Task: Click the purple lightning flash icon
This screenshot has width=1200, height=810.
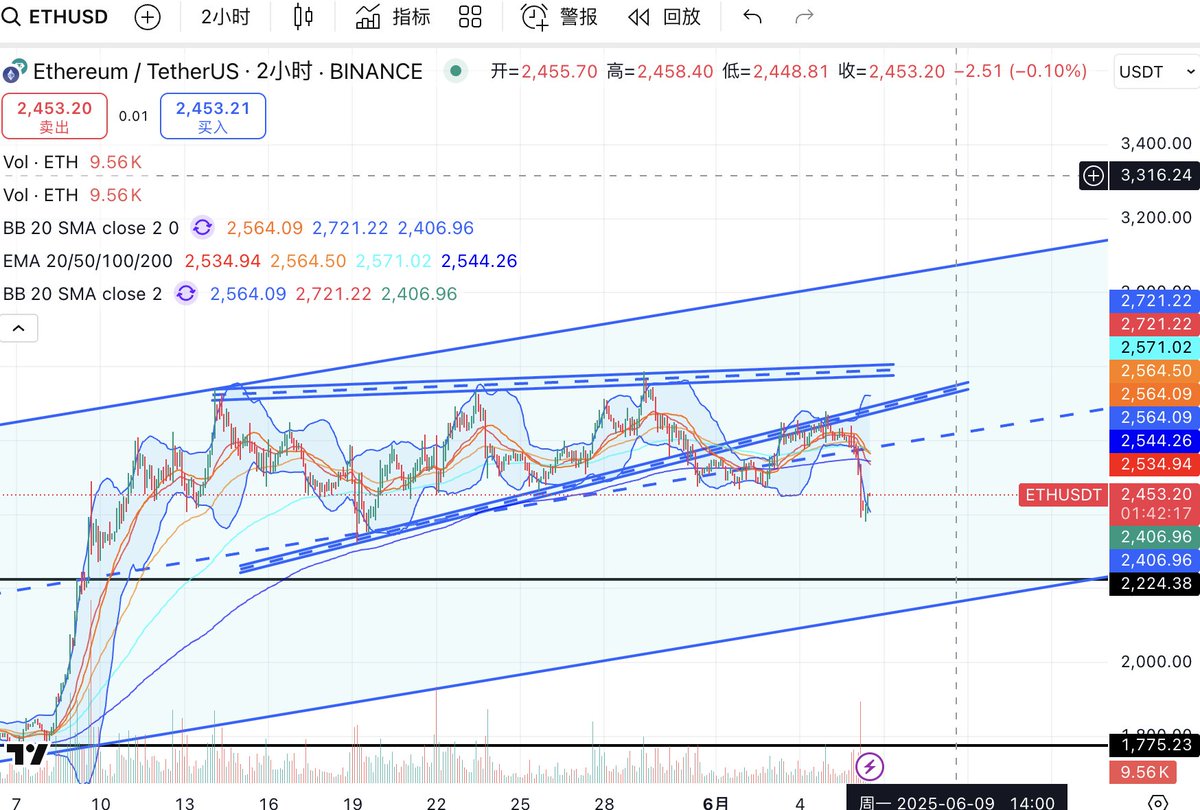Action: coord(869,767)
